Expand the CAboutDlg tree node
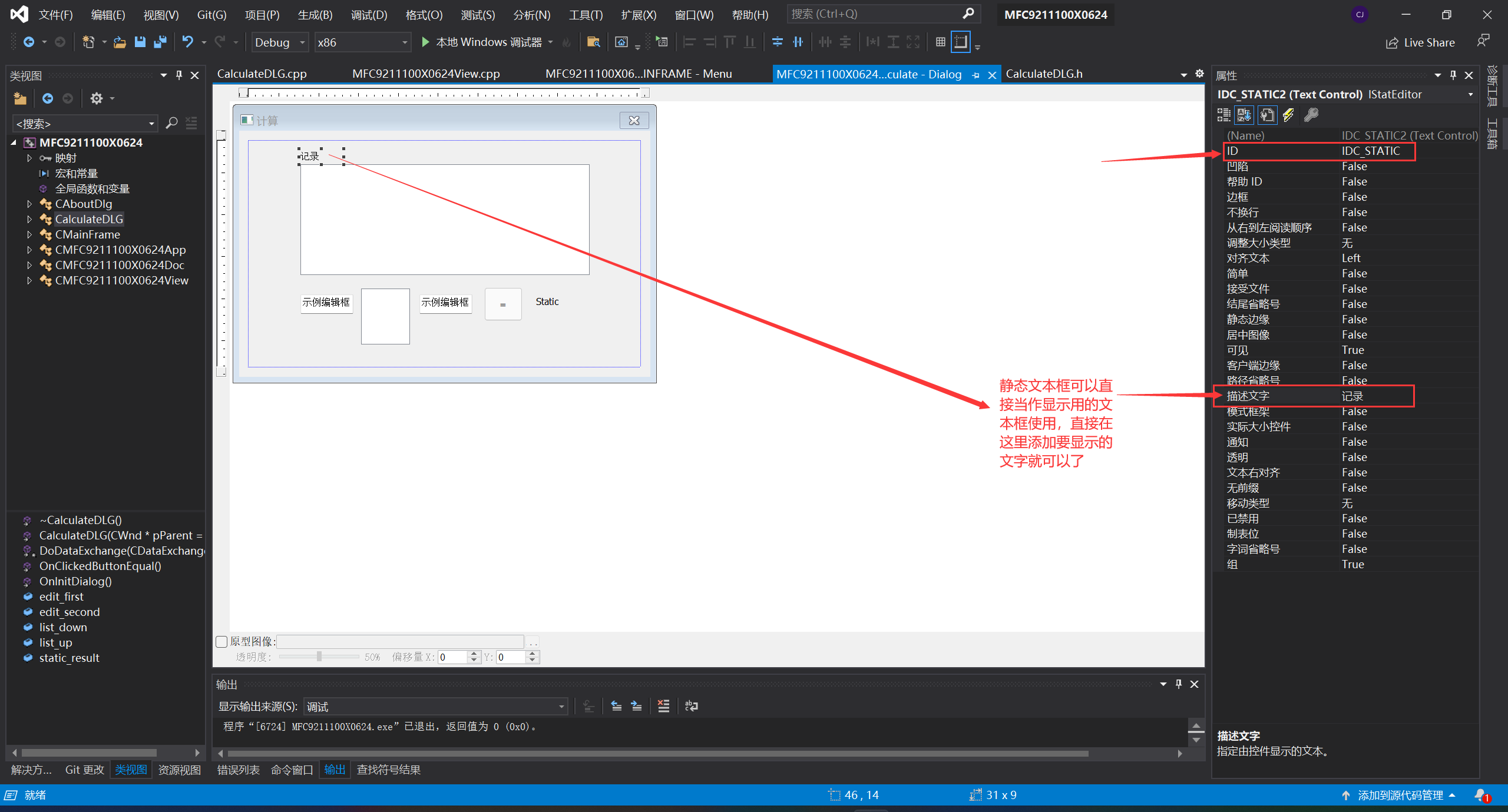This screenshot has width=1508, height=812. click(29, 204)
